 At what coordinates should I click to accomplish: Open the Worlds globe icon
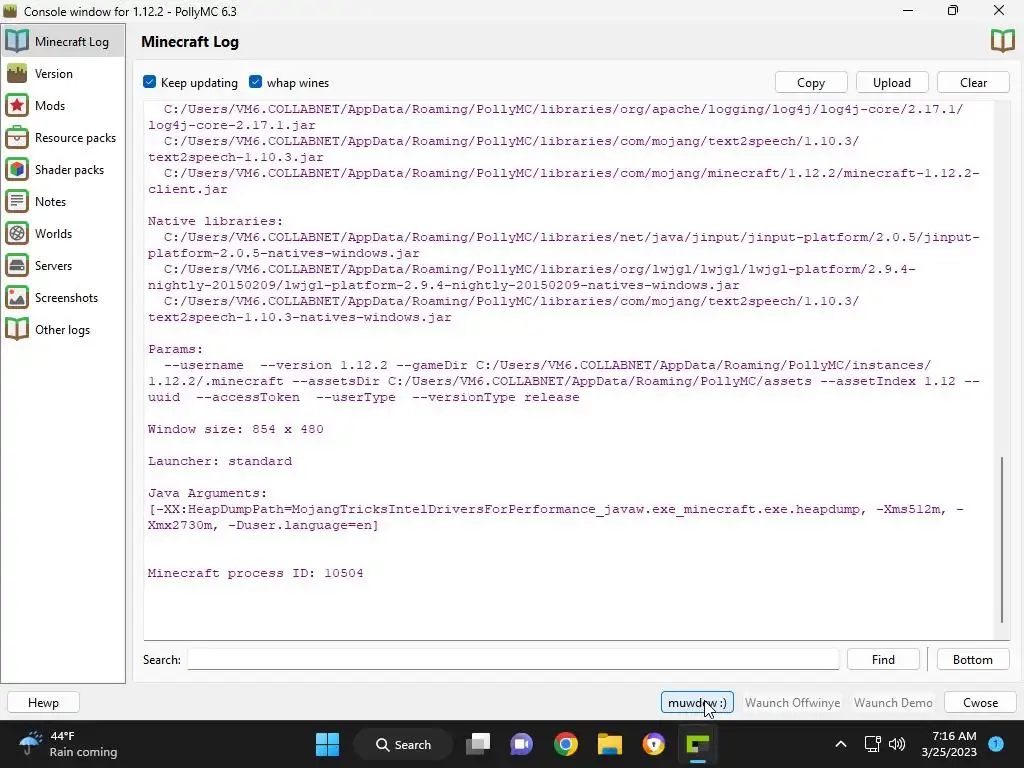[17, 233]
